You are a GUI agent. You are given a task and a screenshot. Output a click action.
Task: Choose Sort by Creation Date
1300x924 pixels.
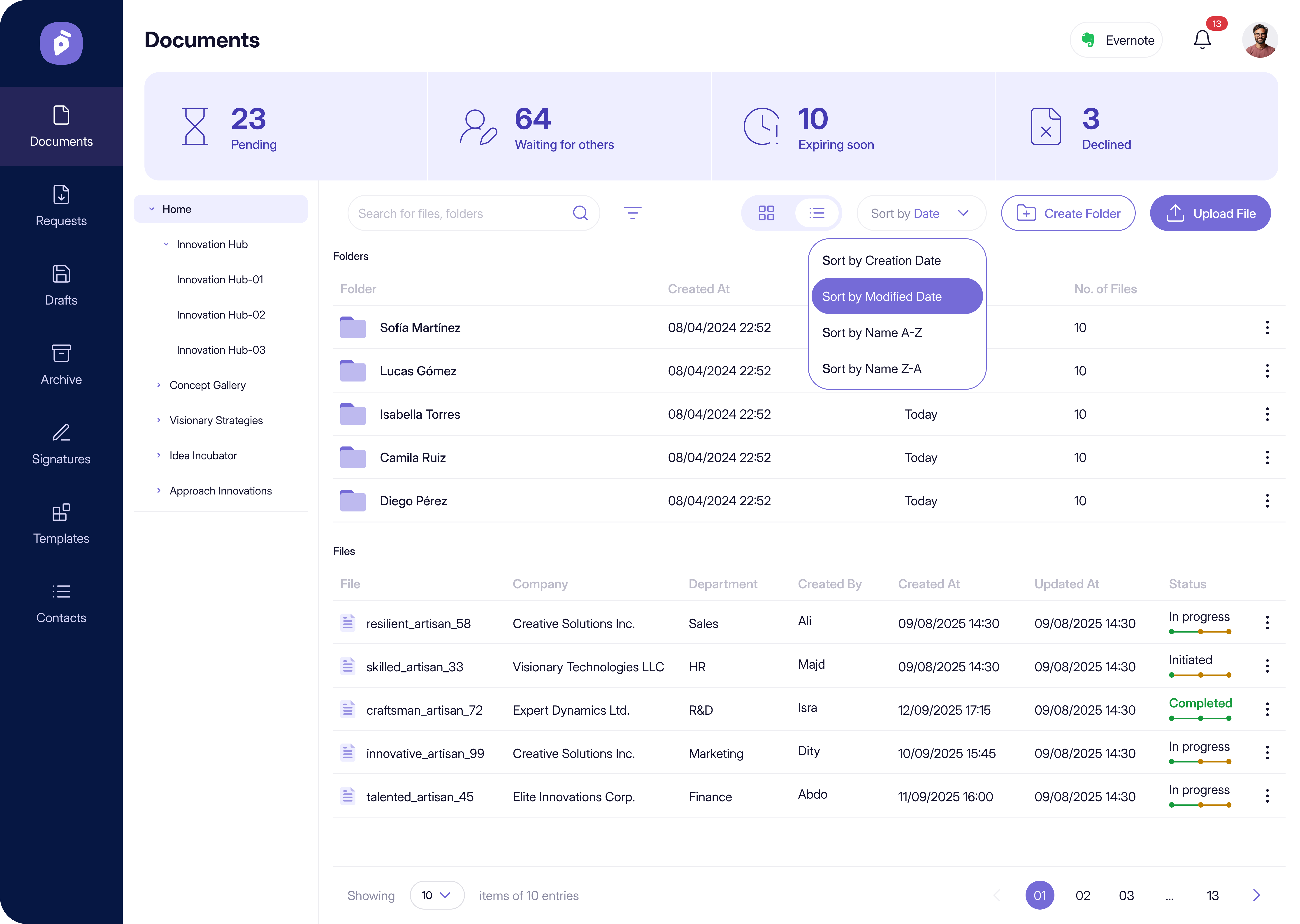pyautogui.click(x=881, y=261)
